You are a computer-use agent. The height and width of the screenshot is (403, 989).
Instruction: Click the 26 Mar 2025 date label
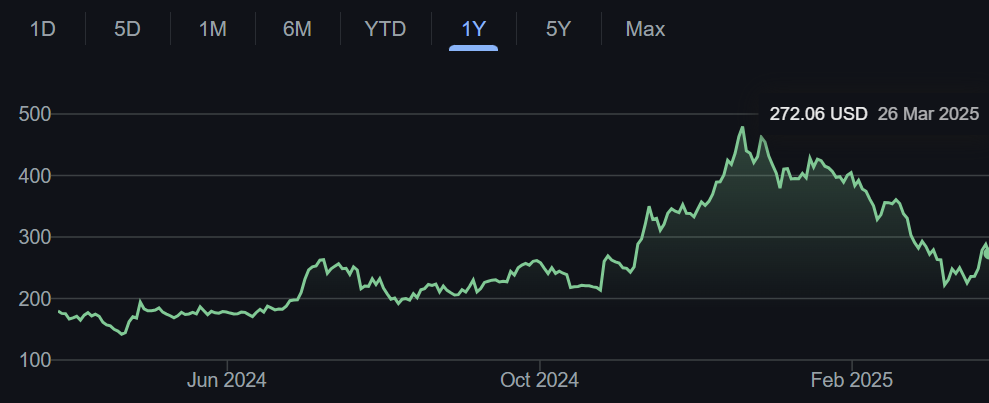pos(928,114)
